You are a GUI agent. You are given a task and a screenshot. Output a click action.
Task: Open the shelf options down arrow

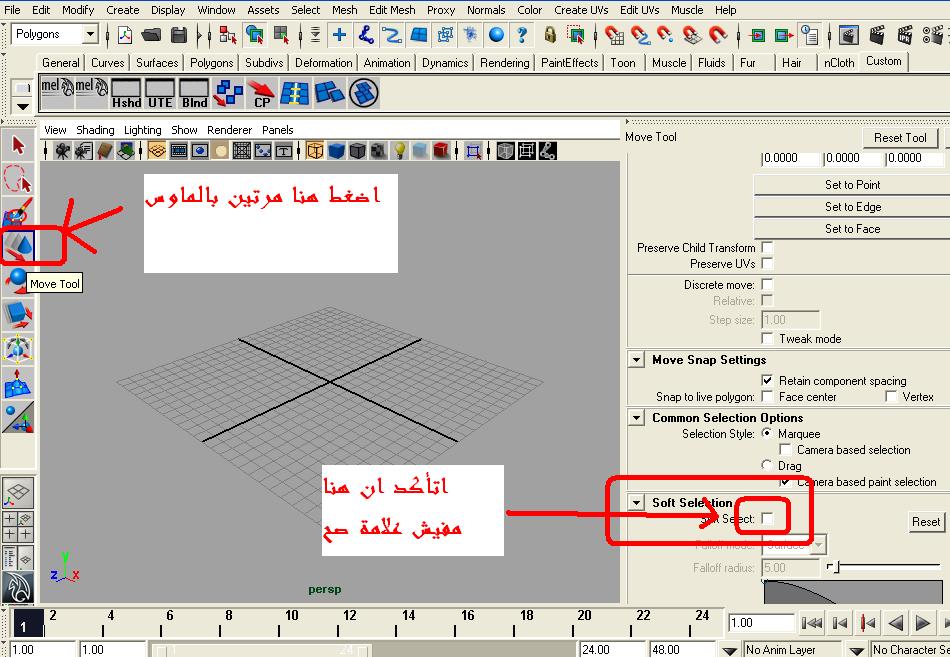click(22, 107)
